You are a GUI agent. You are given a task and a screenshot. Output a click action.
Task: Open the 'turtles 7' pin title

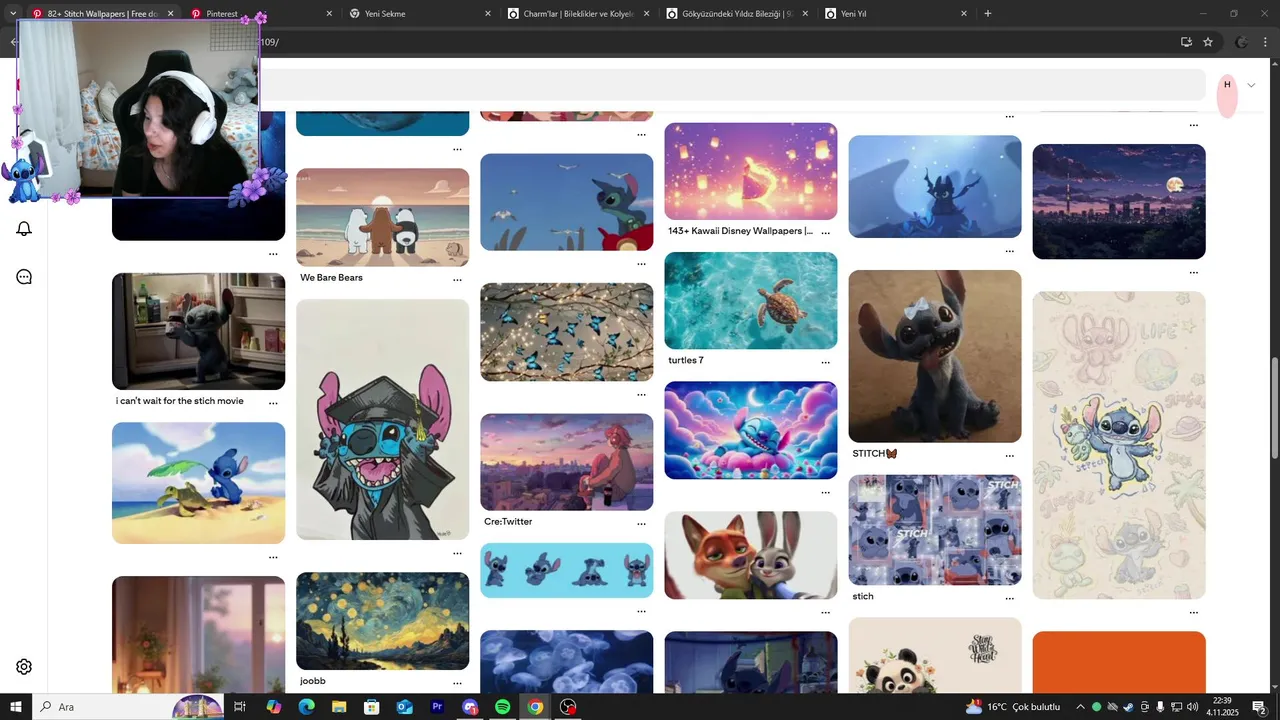pos(686,360)
